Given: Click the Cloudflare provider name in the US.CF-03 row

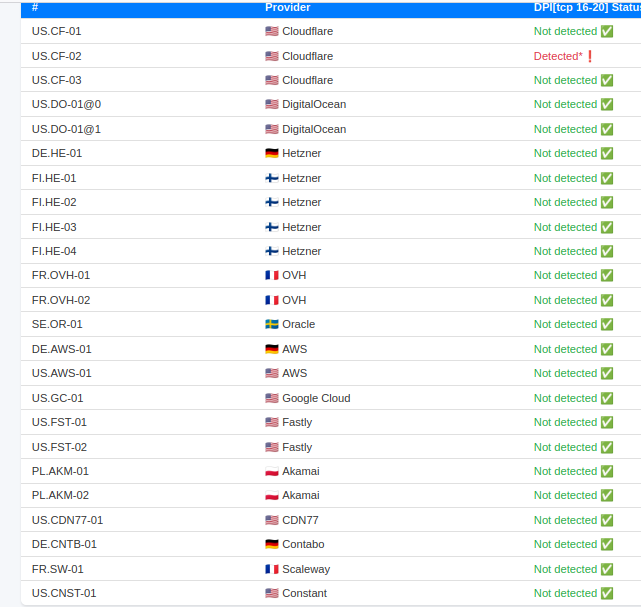Looking at the screenshot, I should click(x=307, y=81).
